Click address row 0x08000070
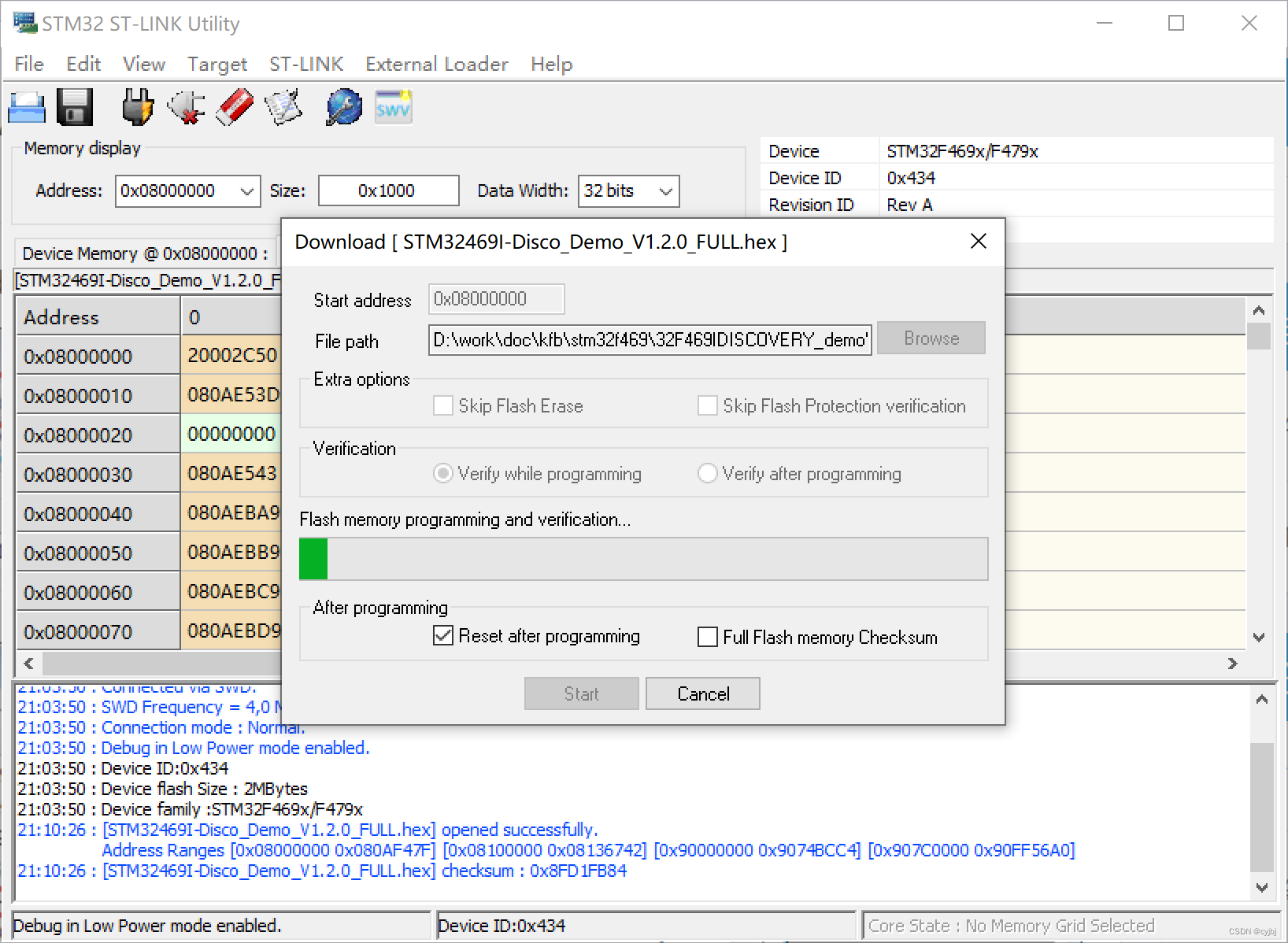The image size is (1288, 943). (98, 631)
